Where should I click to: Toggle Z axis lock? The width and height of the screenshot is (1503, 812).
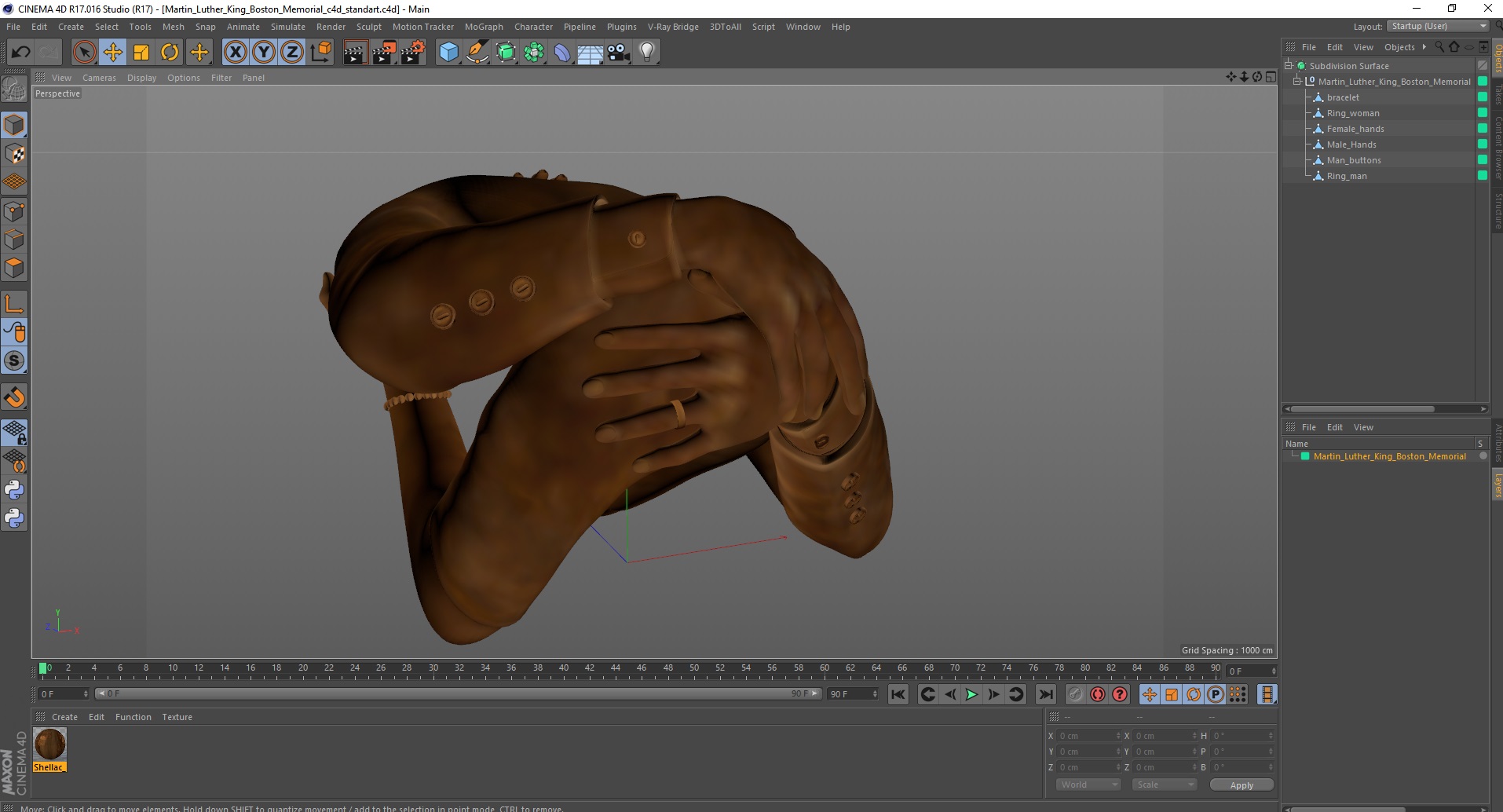(292, 53)
